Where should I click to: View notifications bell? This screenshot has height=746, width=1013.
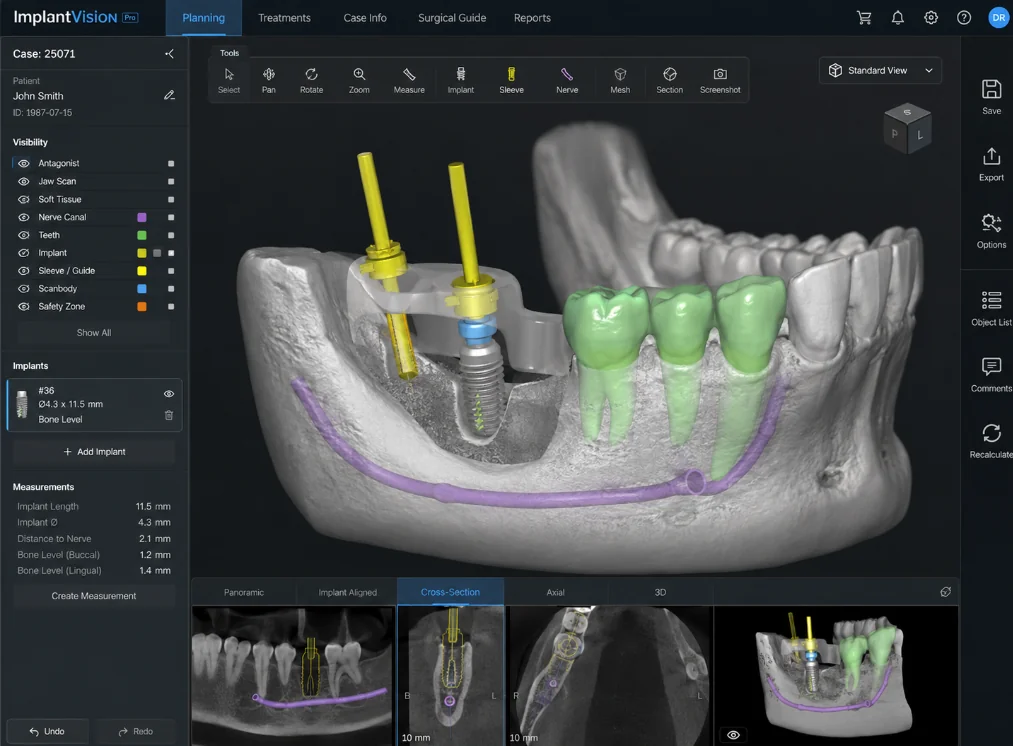pos(897,18)
